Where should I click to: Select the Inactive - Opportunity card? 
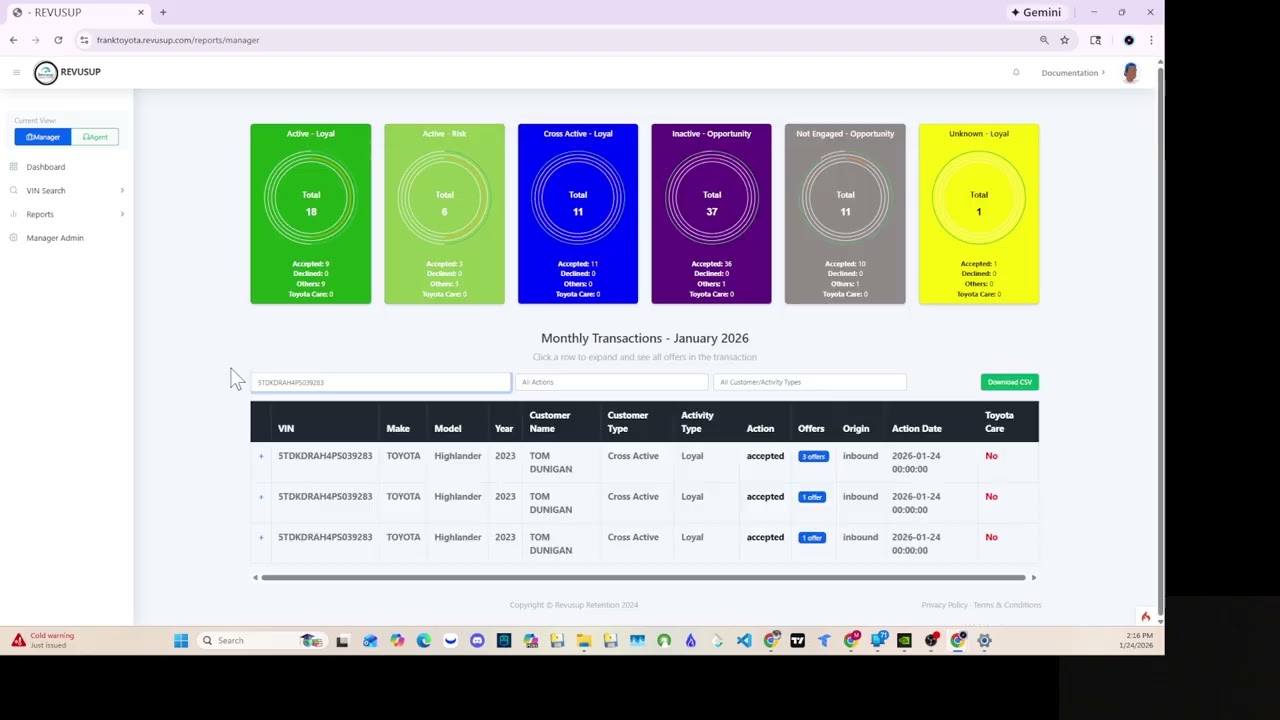[x=711, y=213]
